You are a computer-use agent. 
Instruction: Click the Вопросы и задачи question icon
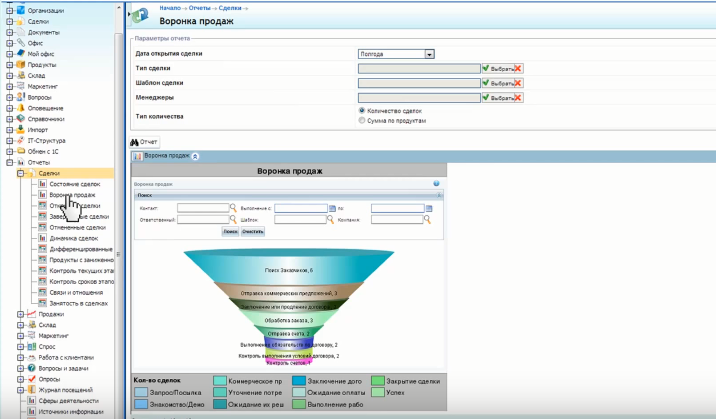click(32, 368)
